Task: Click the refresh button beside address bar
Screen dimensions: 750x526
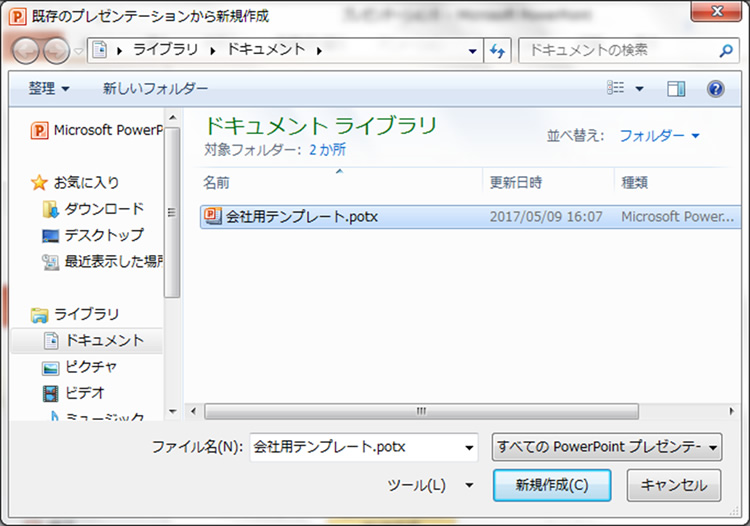Action: pos(498,50)
